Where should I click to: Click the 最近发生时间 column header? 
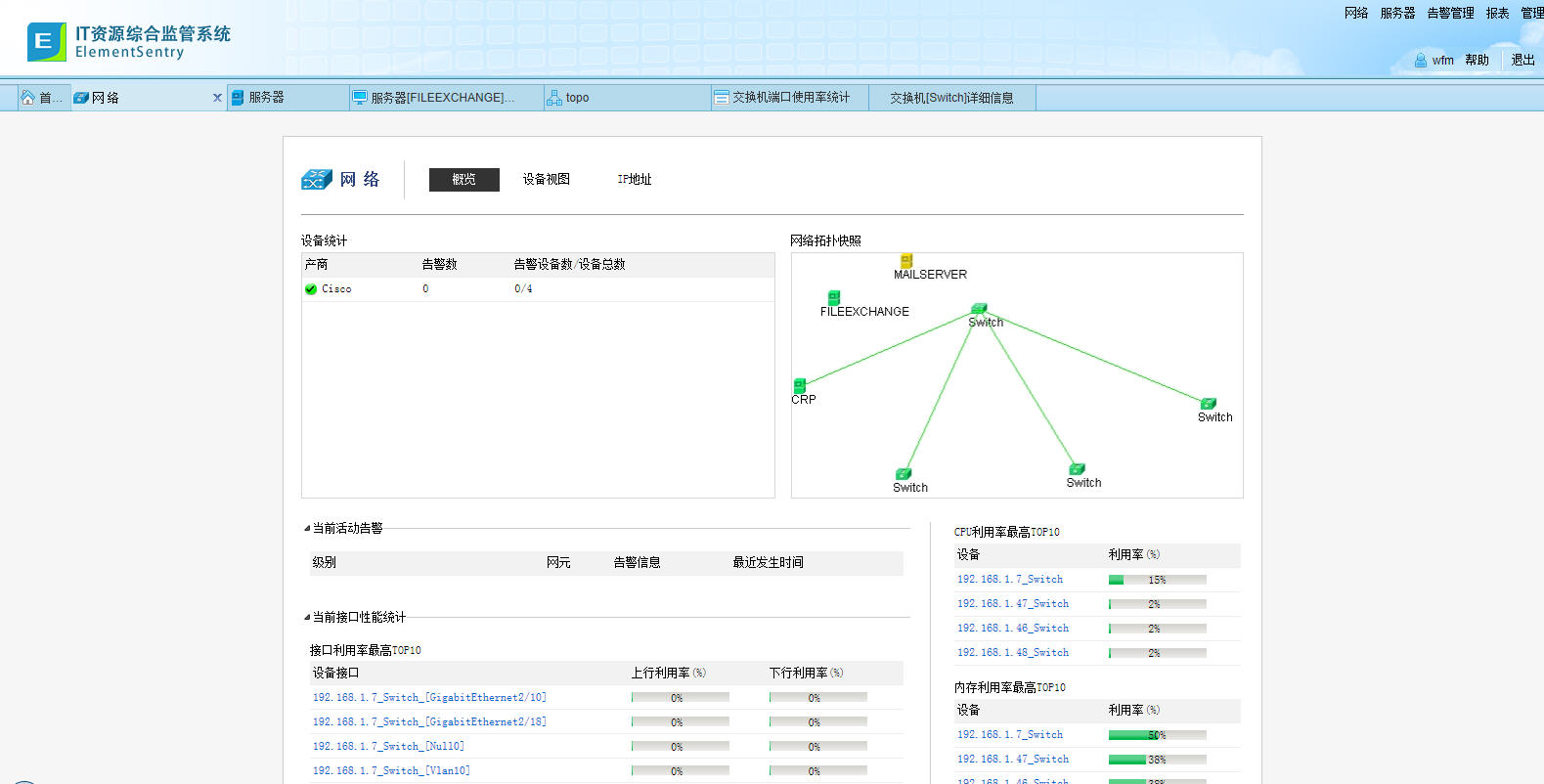point(768,563)
